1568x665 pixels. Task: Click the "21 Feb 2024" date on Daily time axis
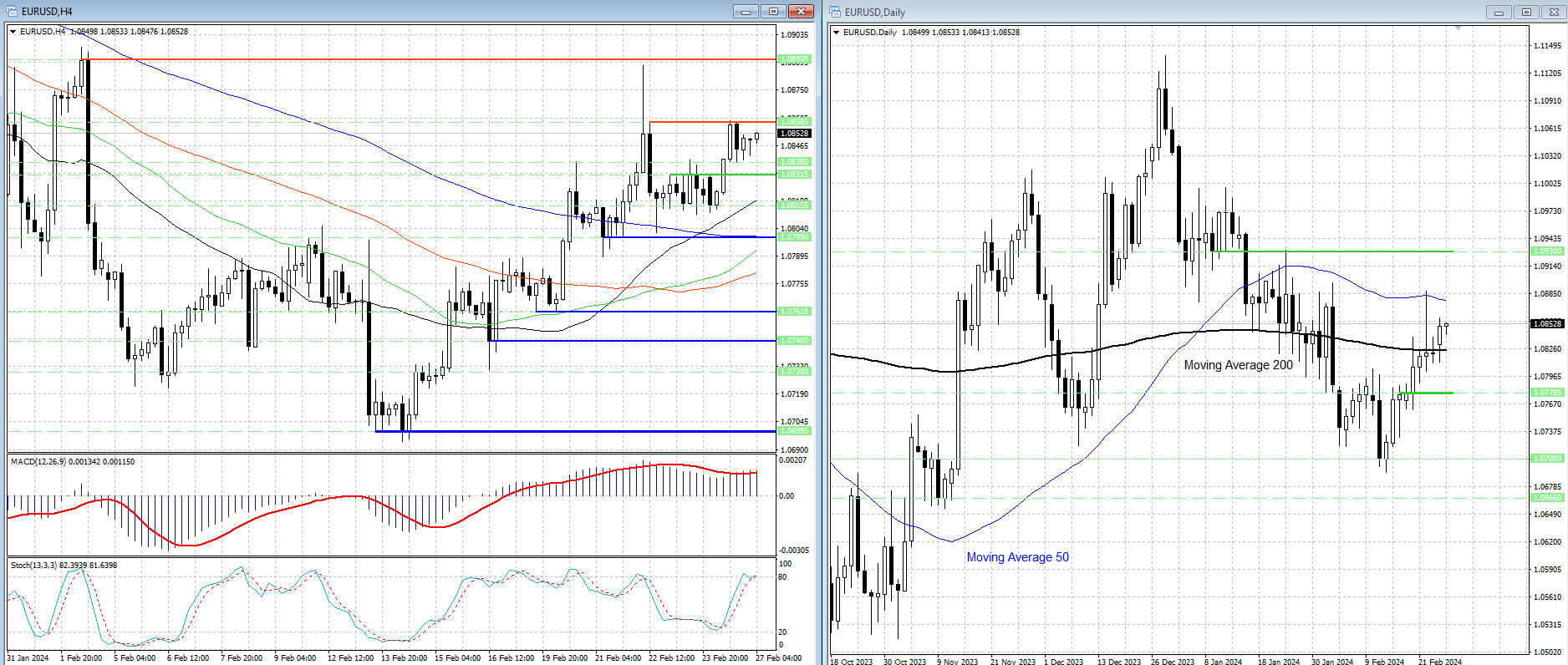(x=1440, y=662)
